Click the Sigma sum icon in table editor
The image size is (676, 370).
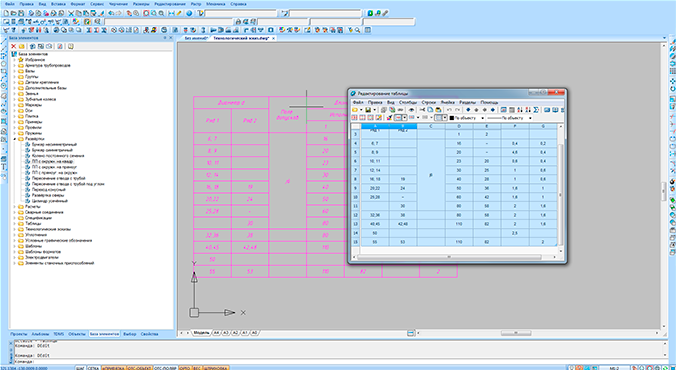click(x=536, y=110)
